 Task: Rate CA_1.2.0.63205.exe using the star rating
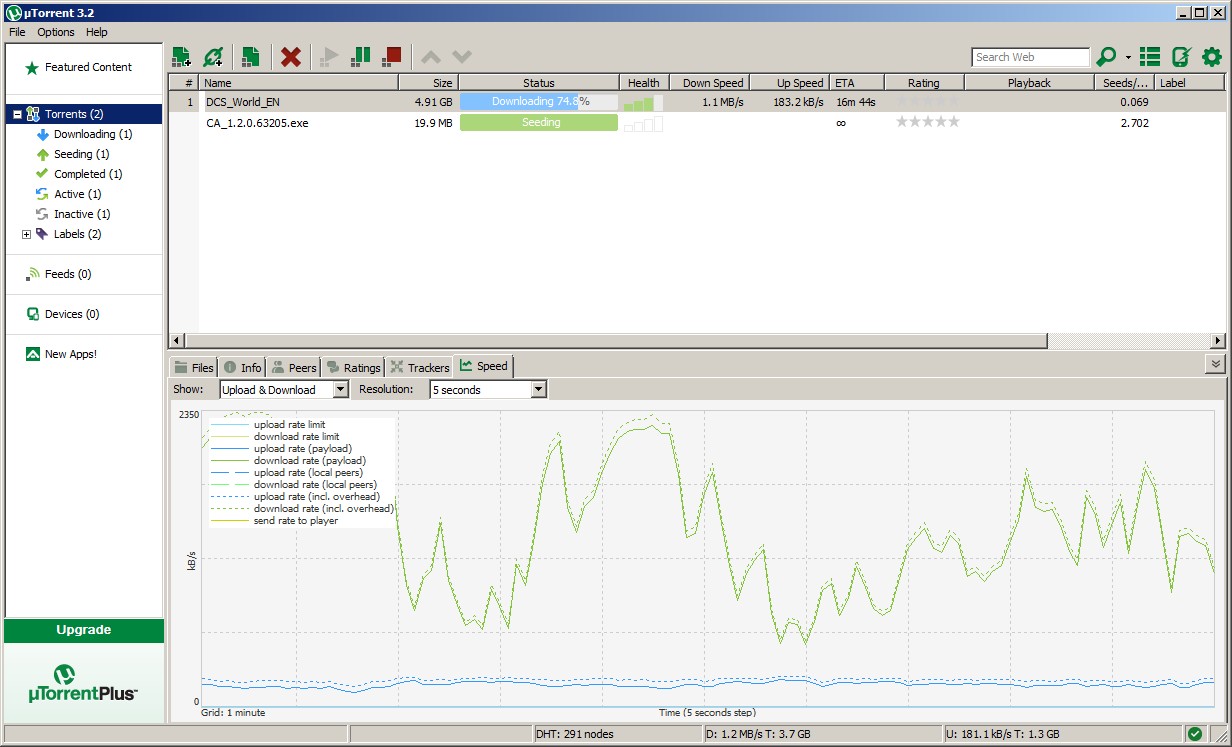(x=927, y=122)
